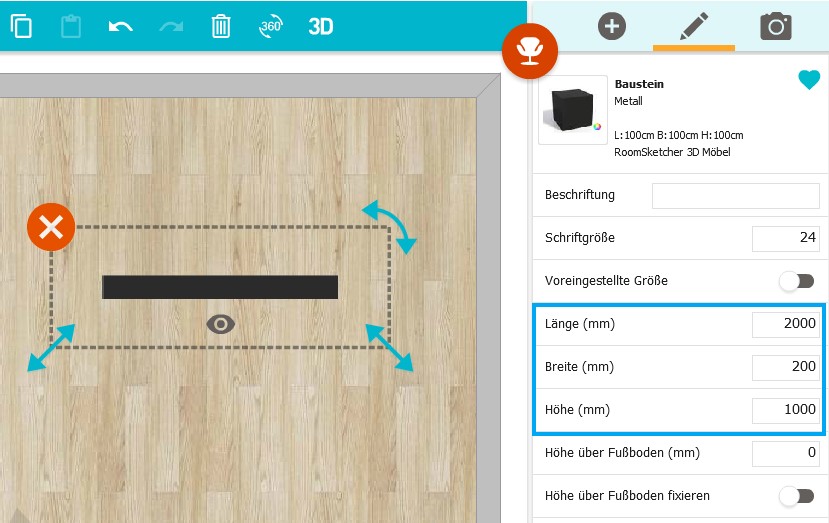829x523 pixels.
Task: Click the Beschriftung text field
Action: coord(735,195)
